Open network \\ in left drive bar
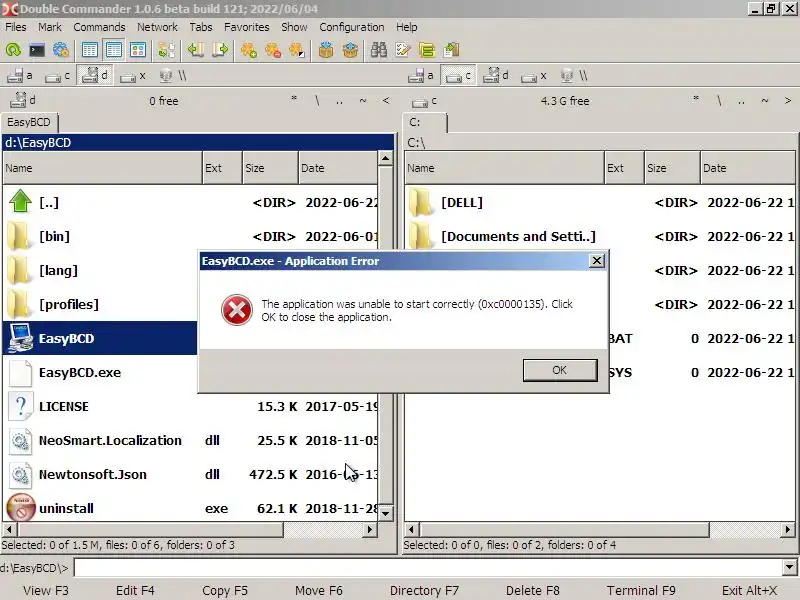 pyautogui.click(x=172, y=76)
